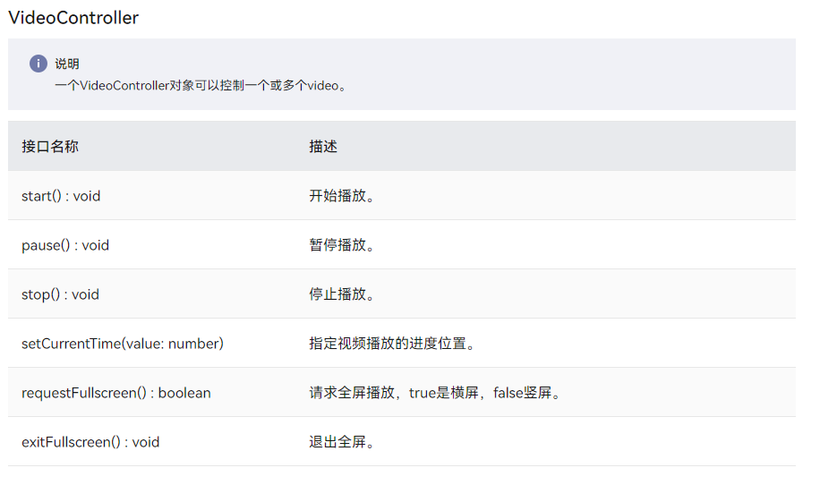Click the VideoController note description text
Viewport: 820px width, 485px height.
201,86
